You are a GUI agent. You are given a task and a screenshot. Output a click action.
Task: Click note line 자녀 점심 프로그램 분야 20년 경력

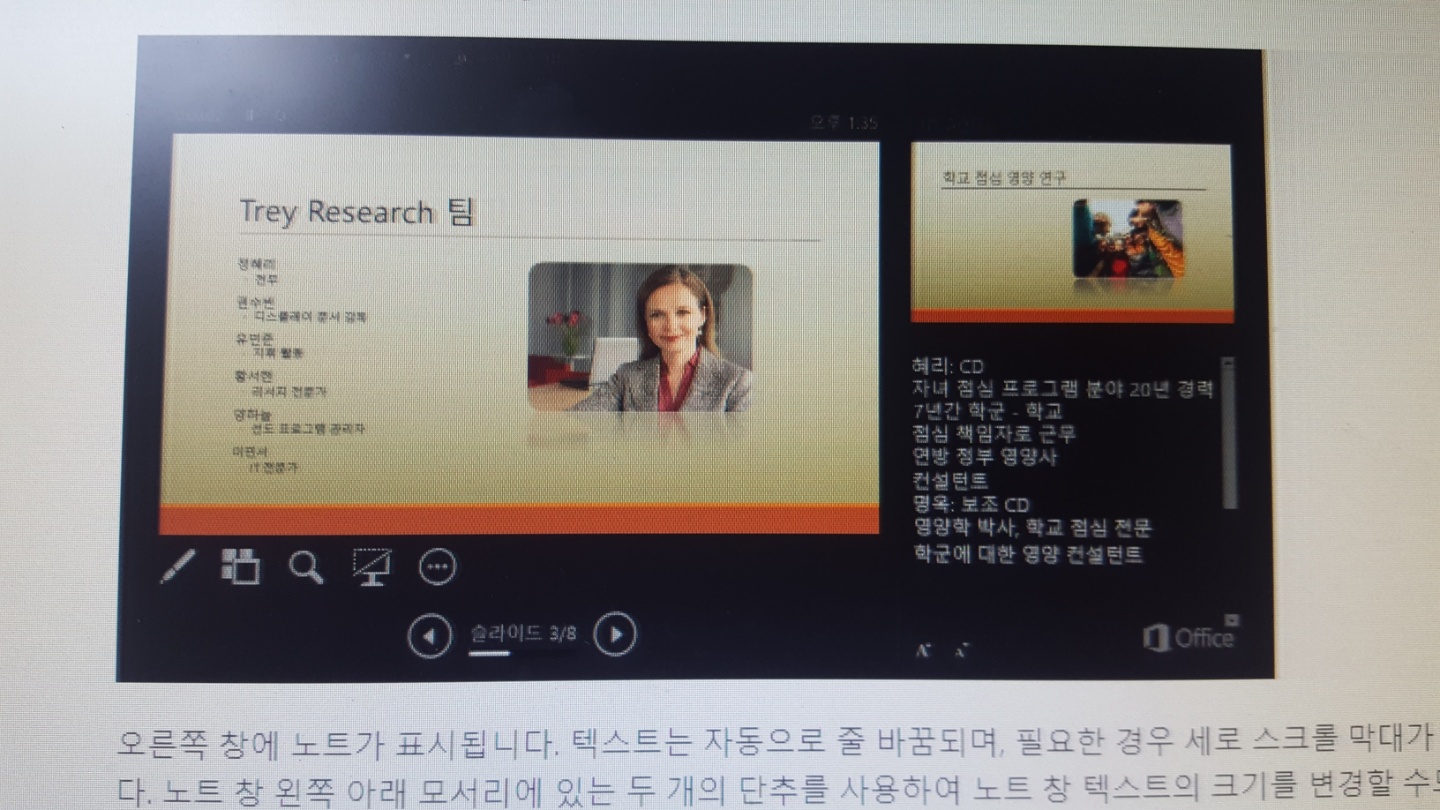[1062, 389]
